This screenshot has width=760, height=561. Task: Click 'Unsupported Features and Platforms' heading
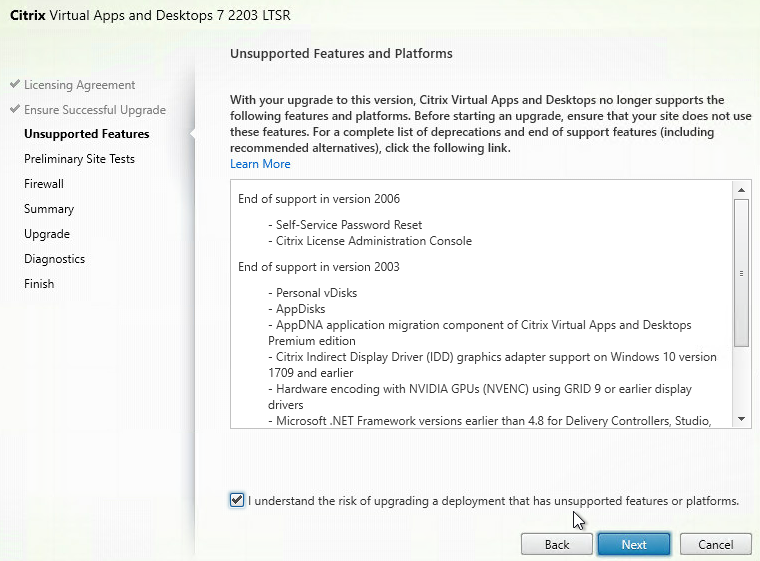point(341,53)
